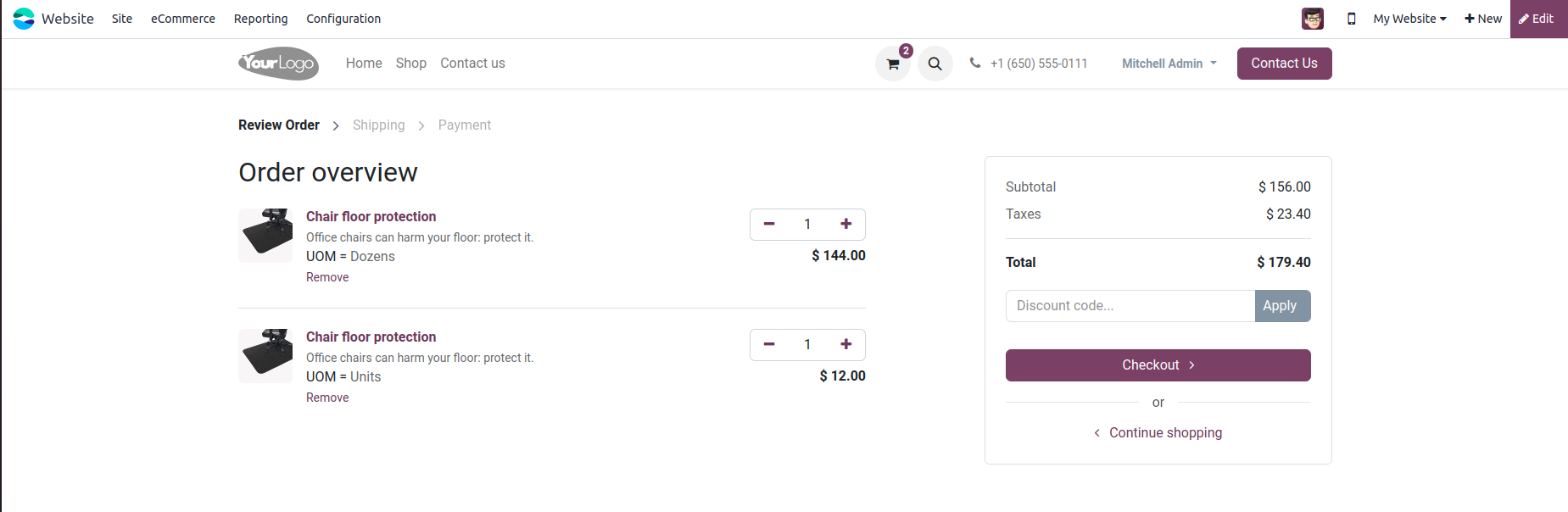Viewport: 1568px width, 512px height.
Task: Remove the Units chair floor protection
Action: coord(327,398)
